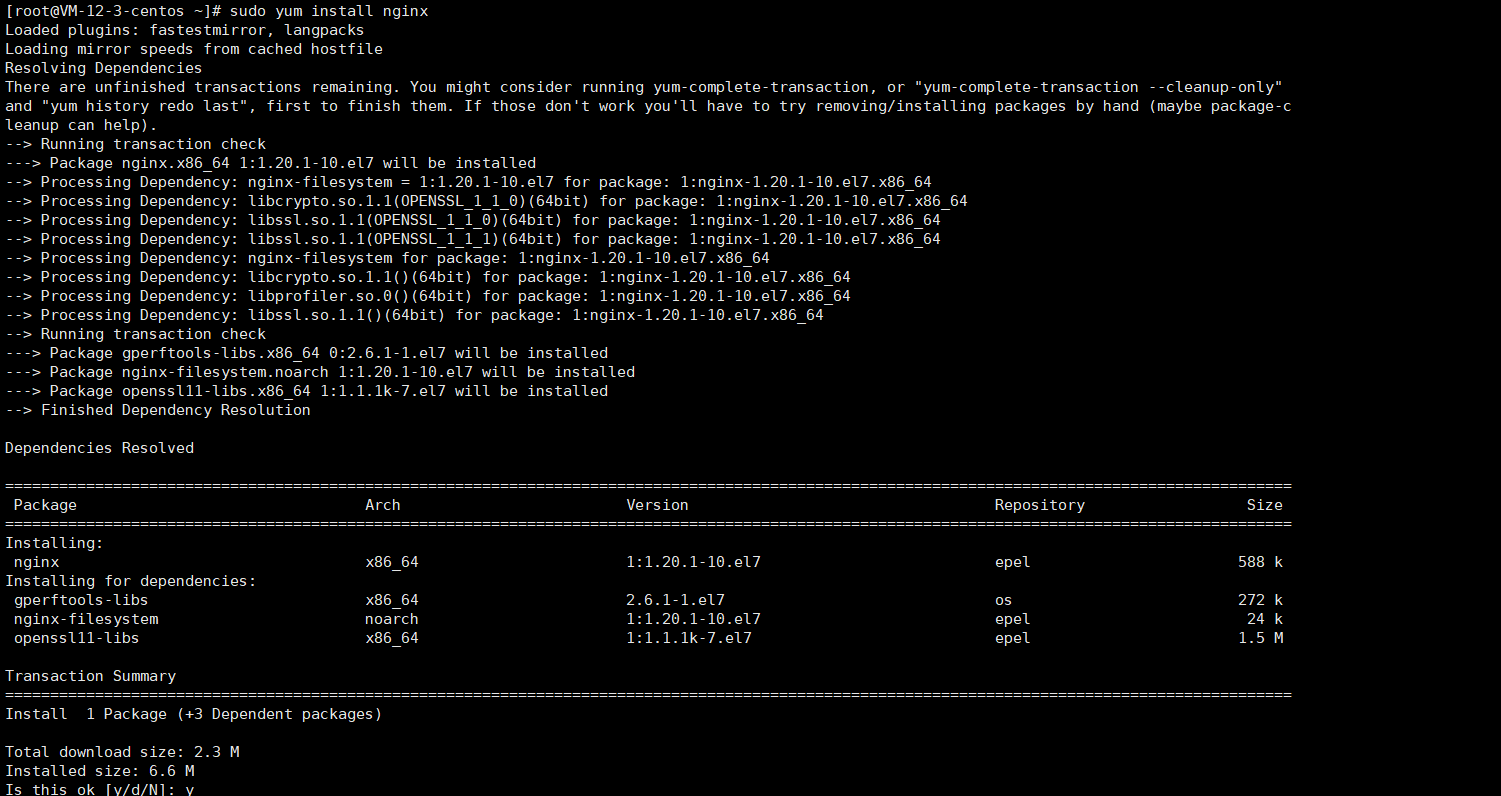Click the 'Installing for dependencies:' label

131,581
